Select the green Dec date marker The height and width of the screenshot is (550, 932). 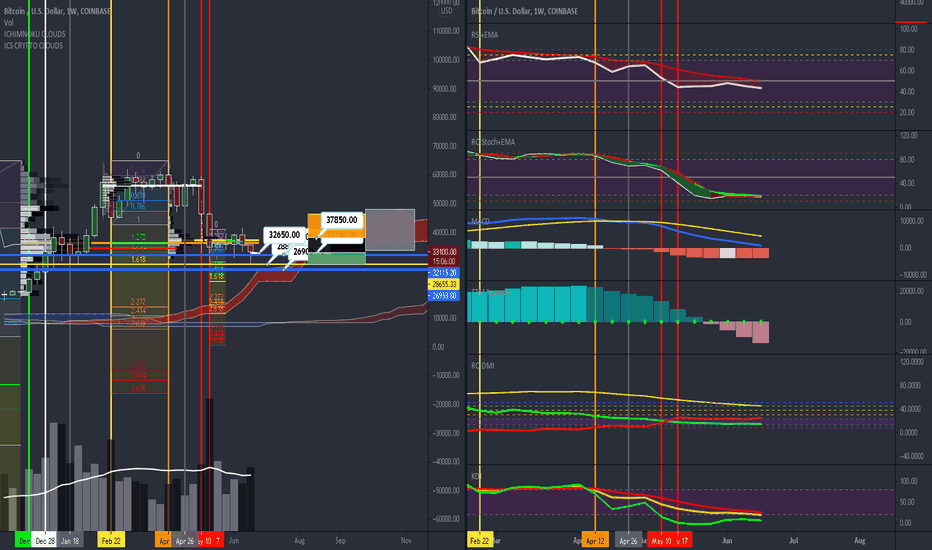click(x=23, y=540)
